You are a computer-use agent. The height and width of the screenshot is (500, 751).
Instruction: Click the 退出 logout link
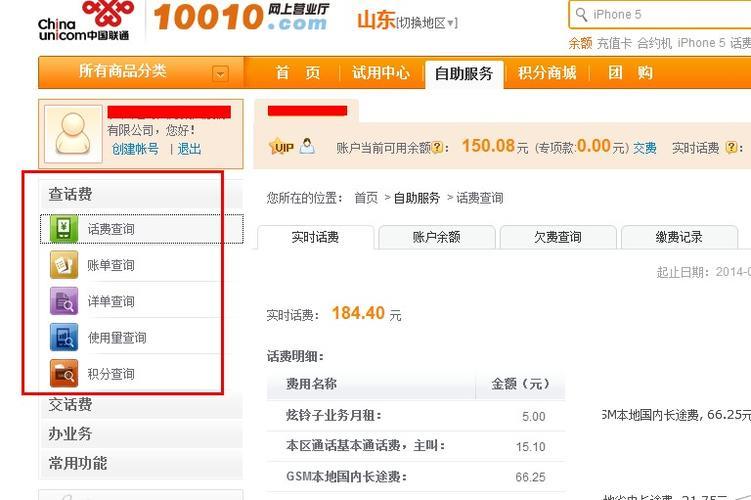(x=189, y=149)
